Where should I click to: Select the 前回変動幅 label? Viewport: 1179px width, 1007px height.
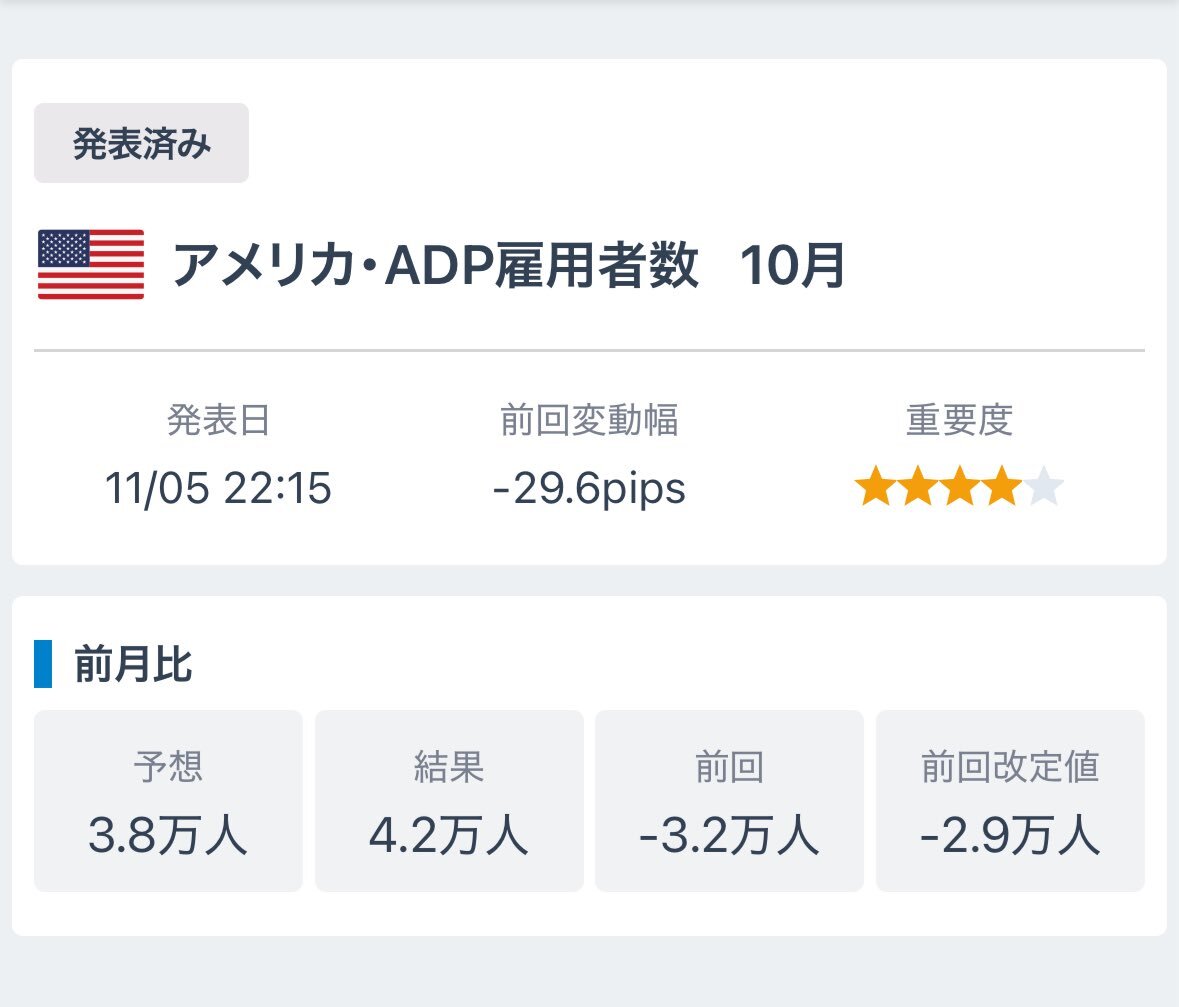(x=589, y=421)
